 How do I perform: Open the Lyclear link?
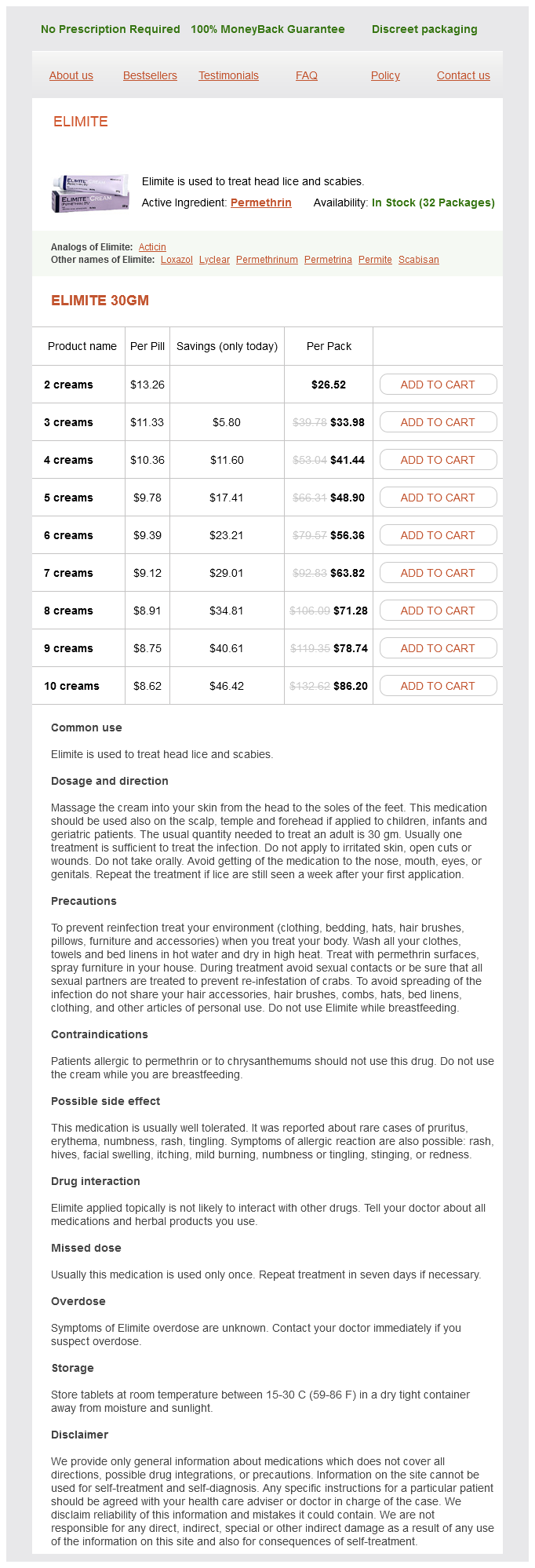[214, 260]
